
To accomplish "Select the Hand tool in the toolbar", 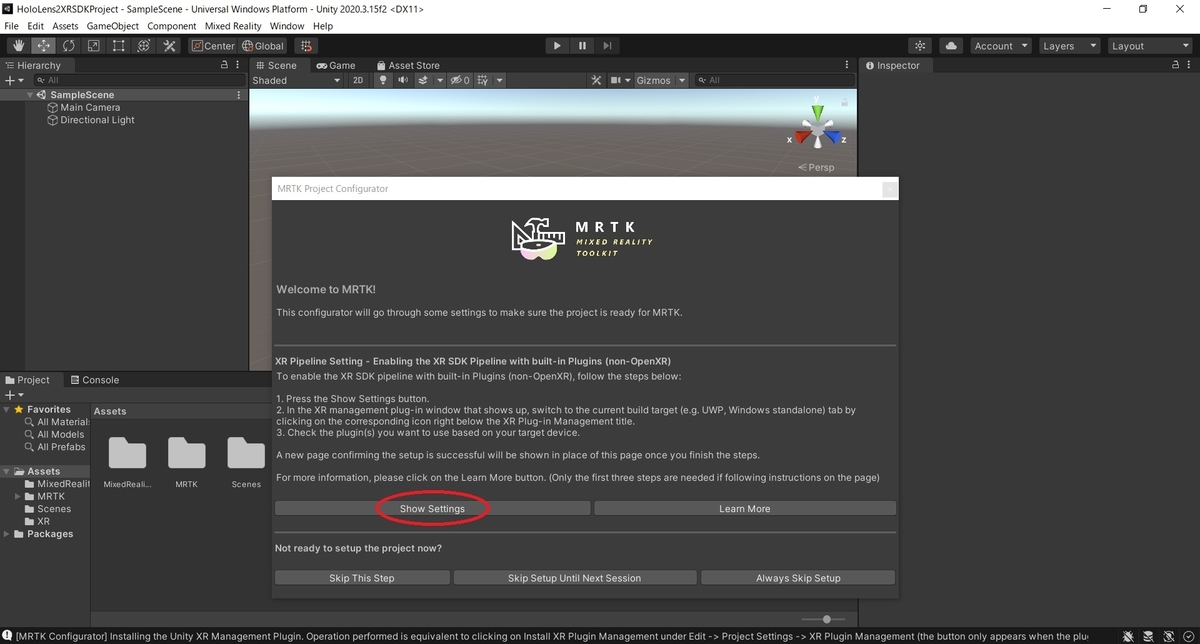I will (19, 45).
